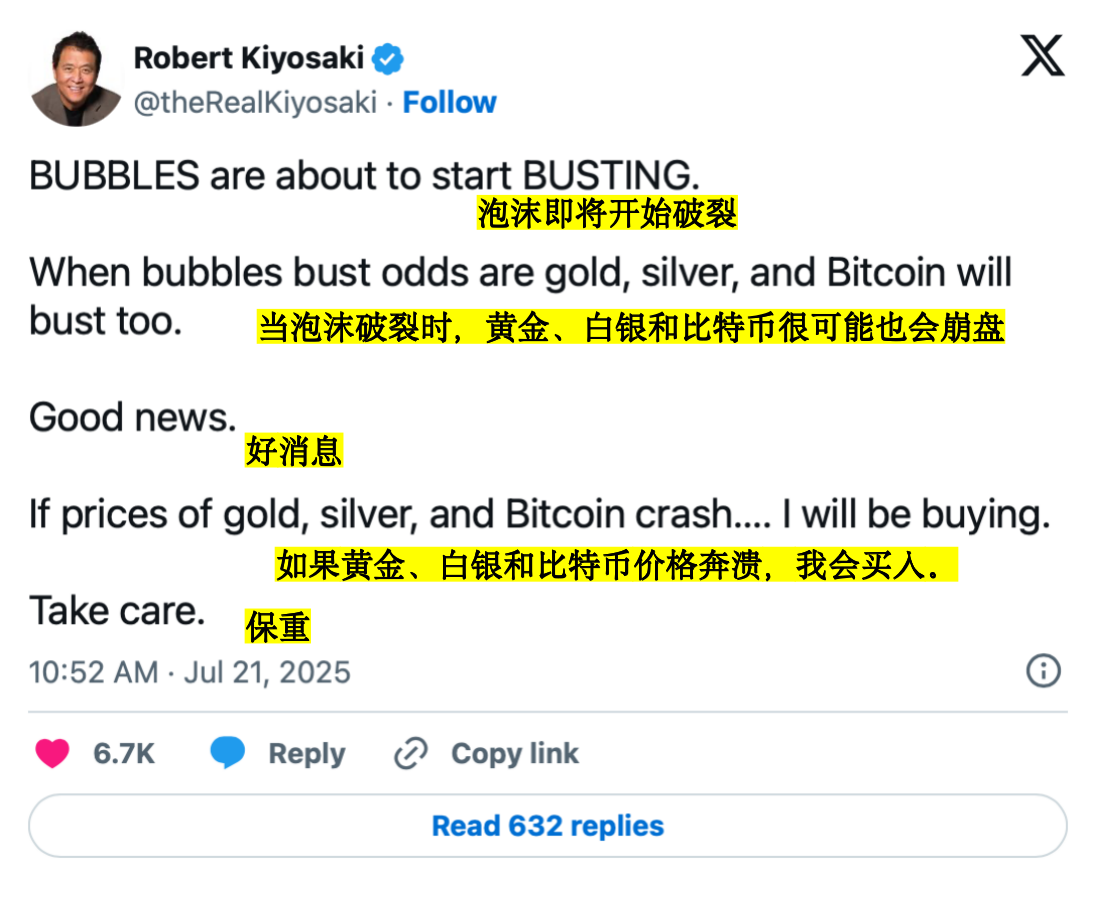The width and height of the screenshot is (1108, 912).
Task: Click the @theRealKiyosaki handle
Action: [x=255, y=102]
